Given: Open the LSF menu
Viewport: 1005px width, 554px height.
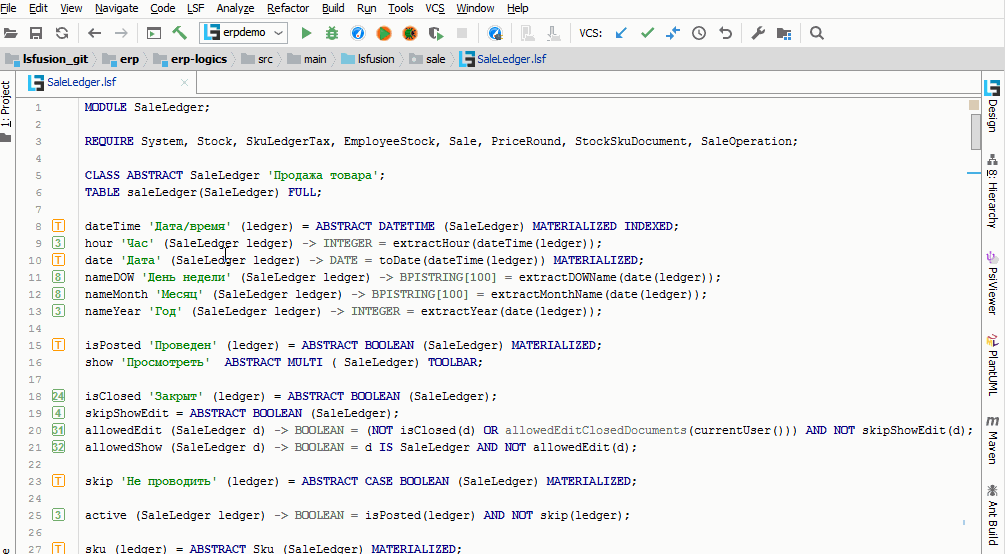Looking at the screenshot, I should pyautogui.click(x=195, y=8).
